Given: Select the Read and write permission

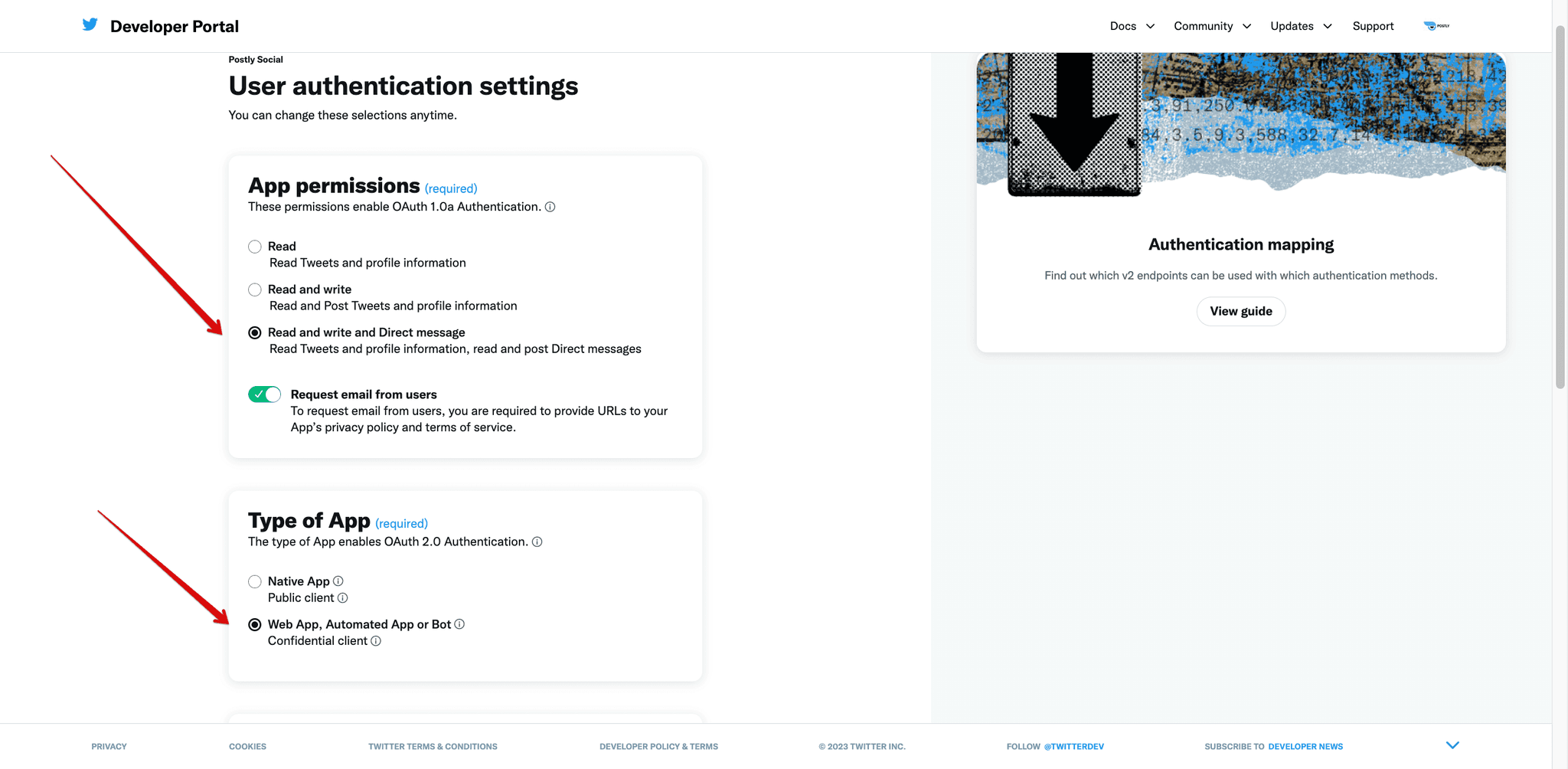Looking at the screenshot, I should pos(255,290).
